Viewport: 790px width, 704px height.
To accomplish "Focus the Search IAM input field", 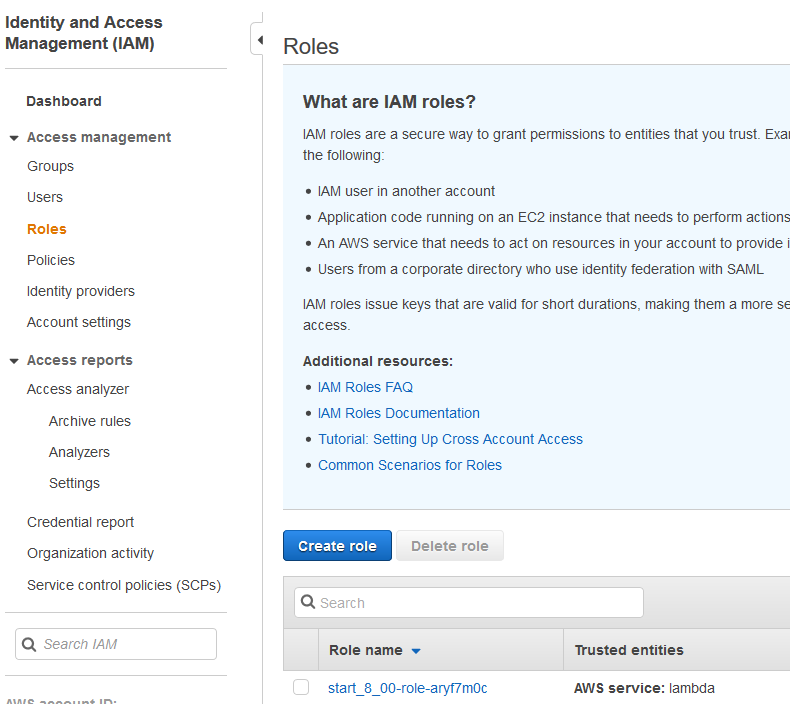I will coord(116,644).
